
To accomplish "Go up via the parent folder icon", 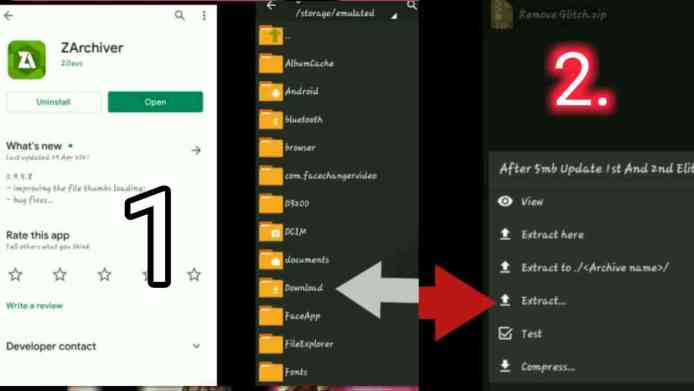I will click(x=271, y=35).
